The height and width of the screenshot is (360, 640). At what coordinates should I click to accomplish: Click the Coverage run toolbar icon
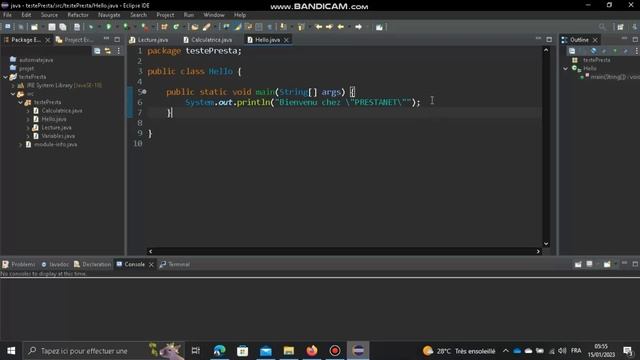(x=127, y=27)
